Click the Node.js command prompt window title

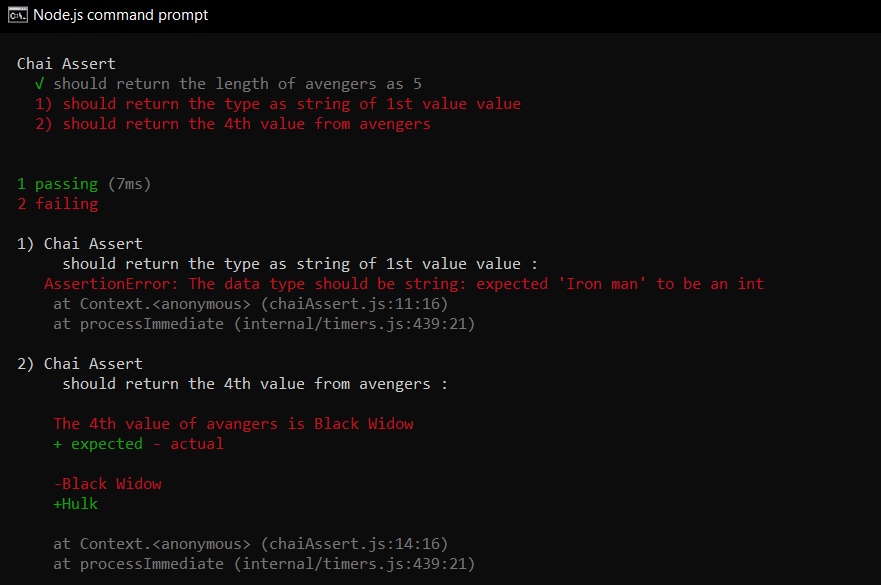pyautogui.click(x=121, y=15)
